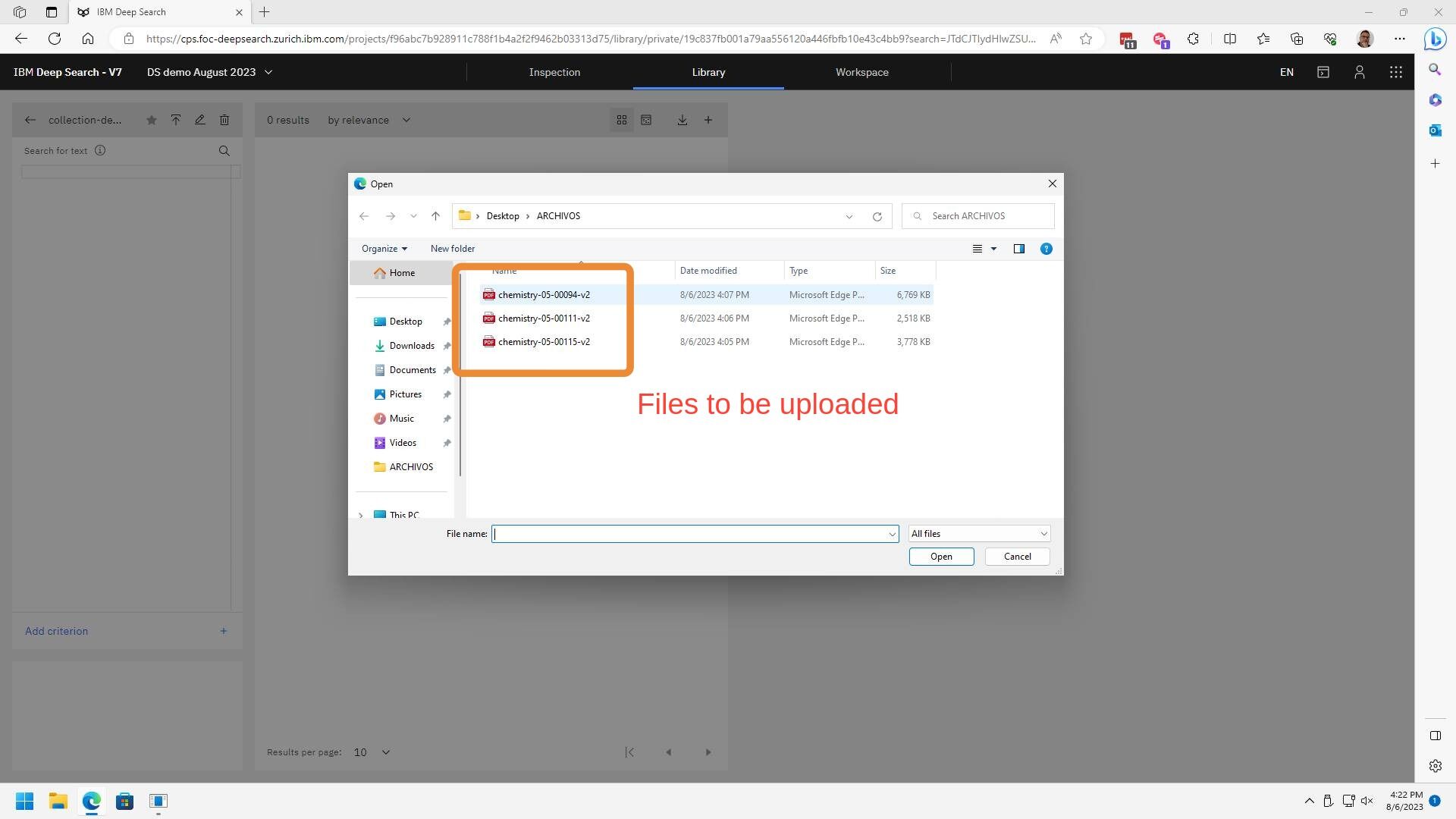Viewport: 1456px width, 819px height.
Task: Go up one folder level in dialog
Action: (x=435, y=216)
